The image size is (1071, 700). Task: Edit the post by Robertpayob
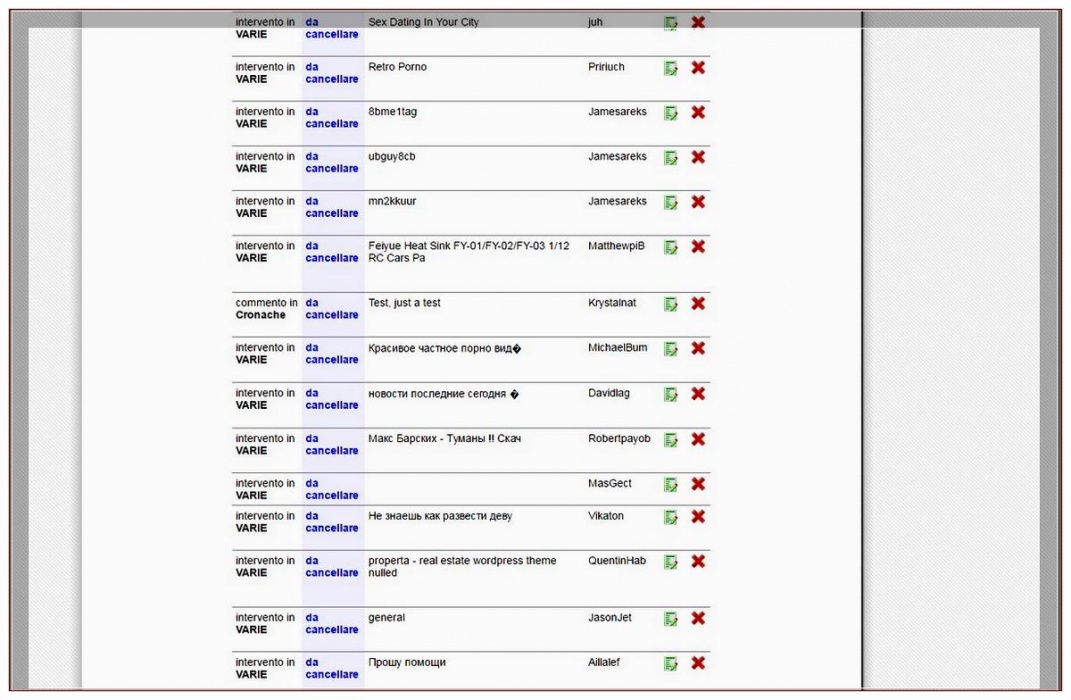click(671, 440)
